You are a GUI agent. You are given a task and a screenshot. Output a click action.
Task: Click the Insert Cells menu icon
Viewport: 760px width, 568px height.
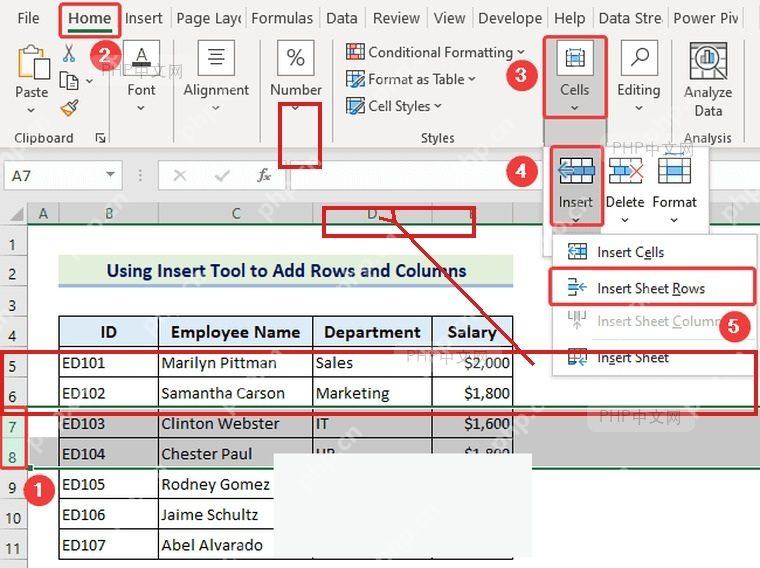tap(577, 252)
